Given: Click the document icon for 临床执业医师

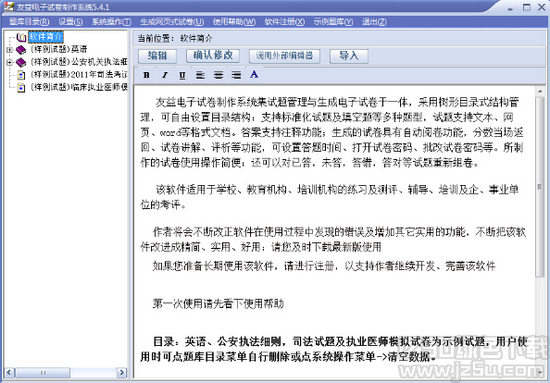Looking at the screenshot, I should pos(21,87).
